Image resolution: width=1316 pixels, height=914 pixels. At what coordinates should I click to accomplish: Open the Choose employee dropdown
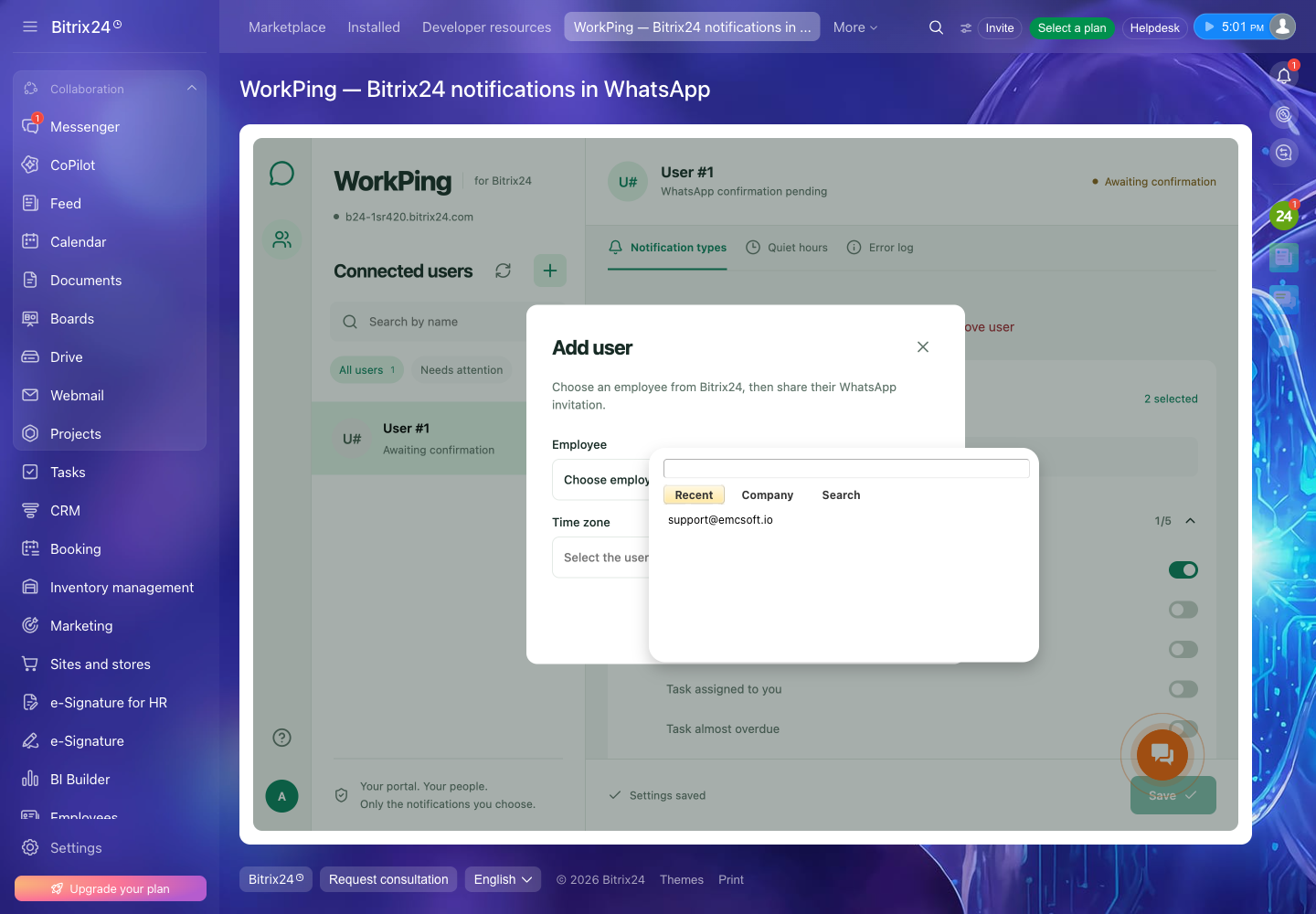point(601,480)
